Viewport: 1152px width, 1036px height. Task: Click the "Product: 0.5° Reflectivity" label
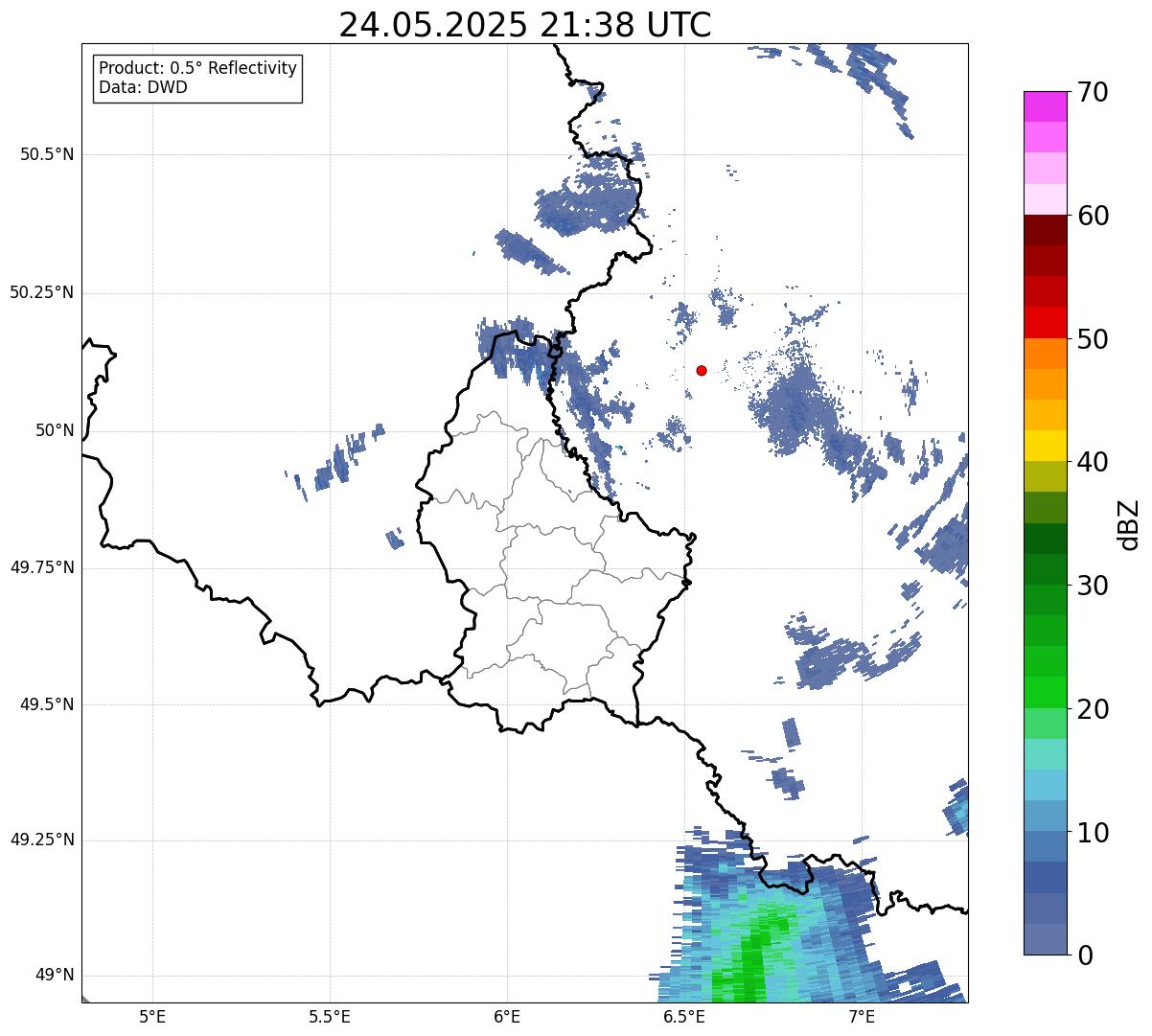[x=197, y=68]
